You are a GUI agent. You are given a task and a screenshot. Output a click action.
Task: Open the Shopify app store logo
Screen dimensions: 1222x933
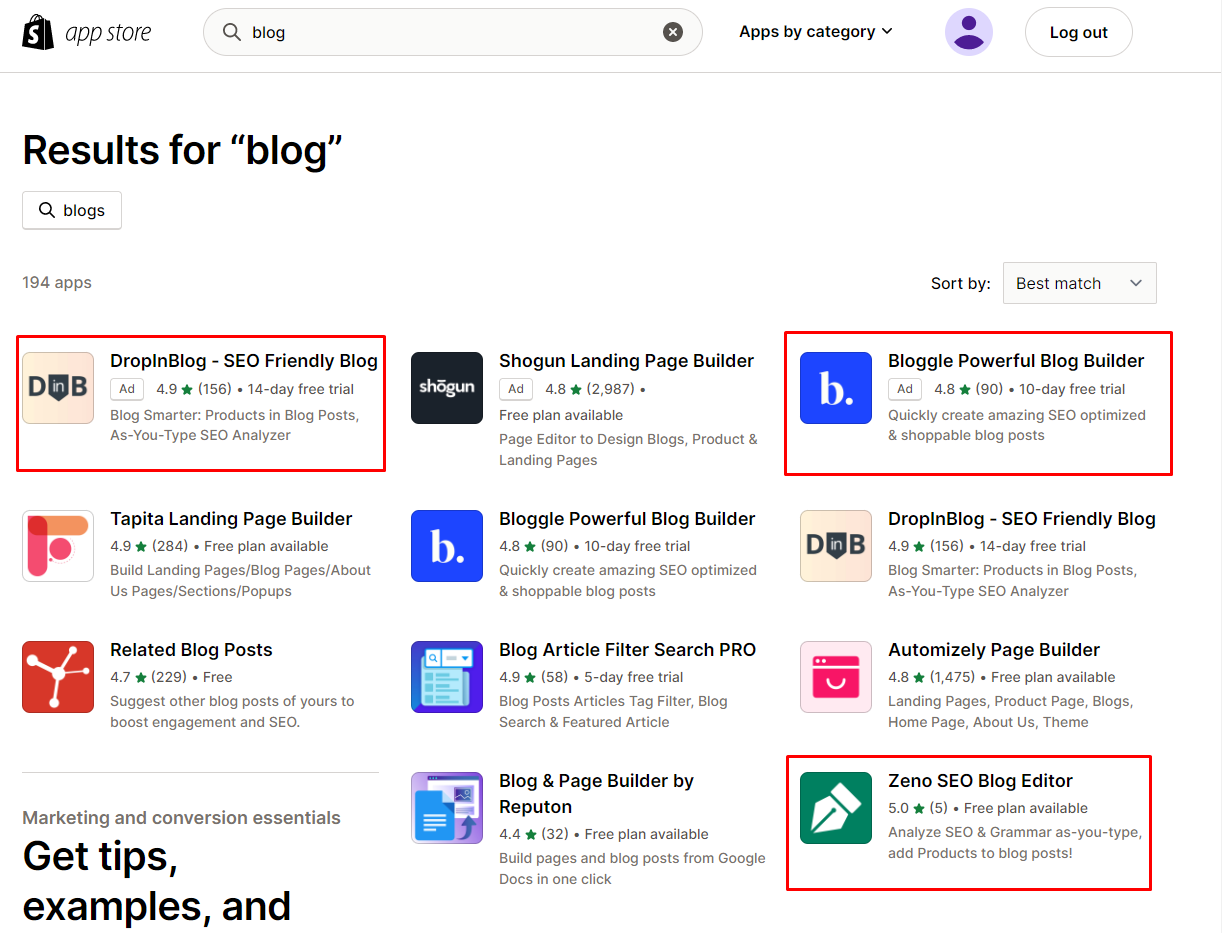[87, 32]
